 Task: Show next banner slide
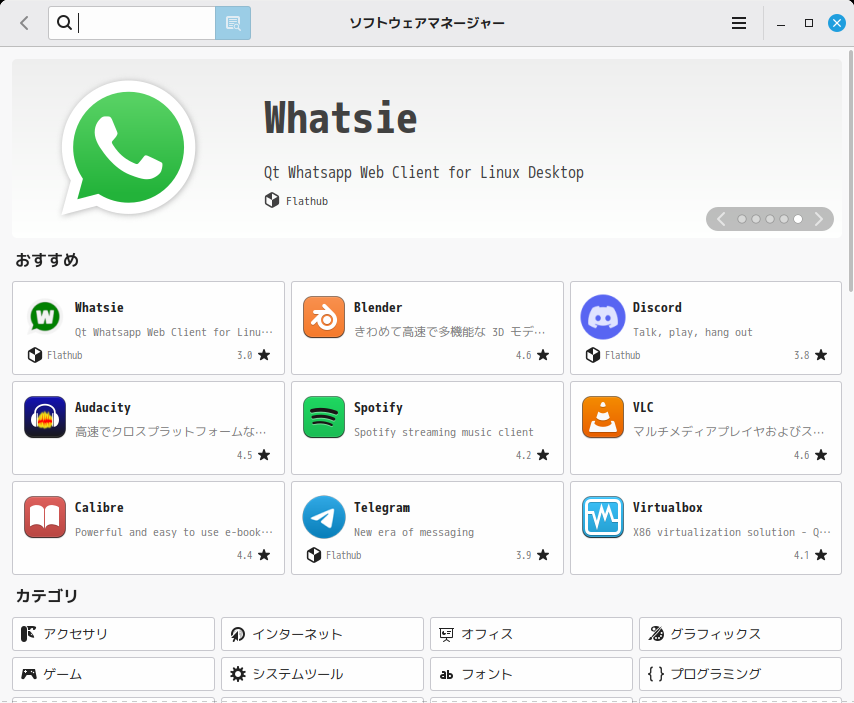818,219
